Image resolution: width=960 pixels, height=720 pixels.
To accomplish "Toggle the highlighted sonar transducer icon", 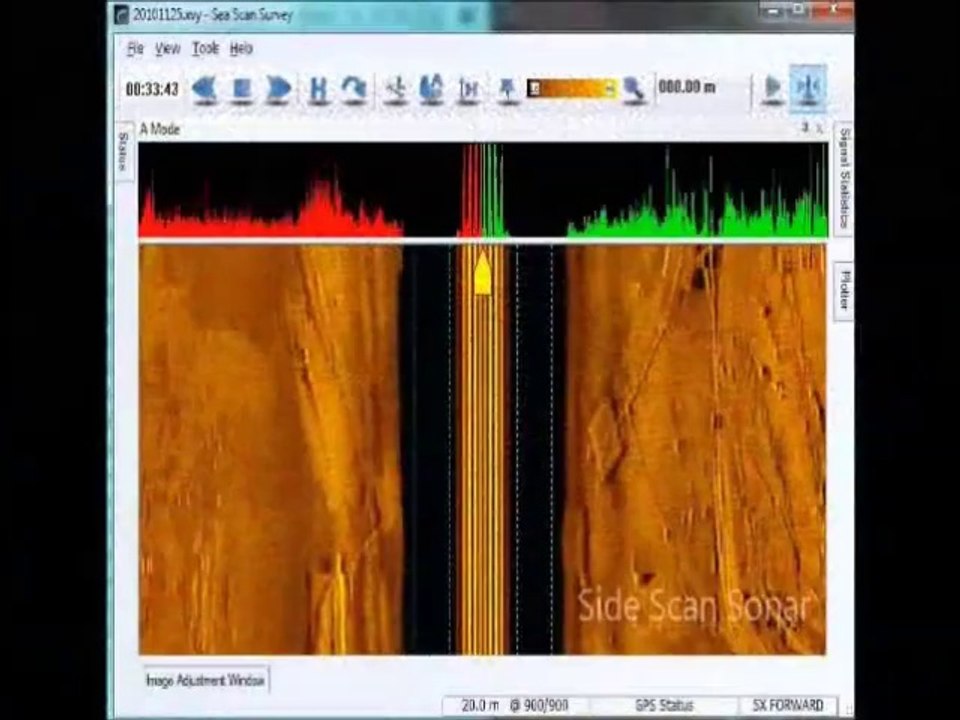I will click(x=808, y=88).
